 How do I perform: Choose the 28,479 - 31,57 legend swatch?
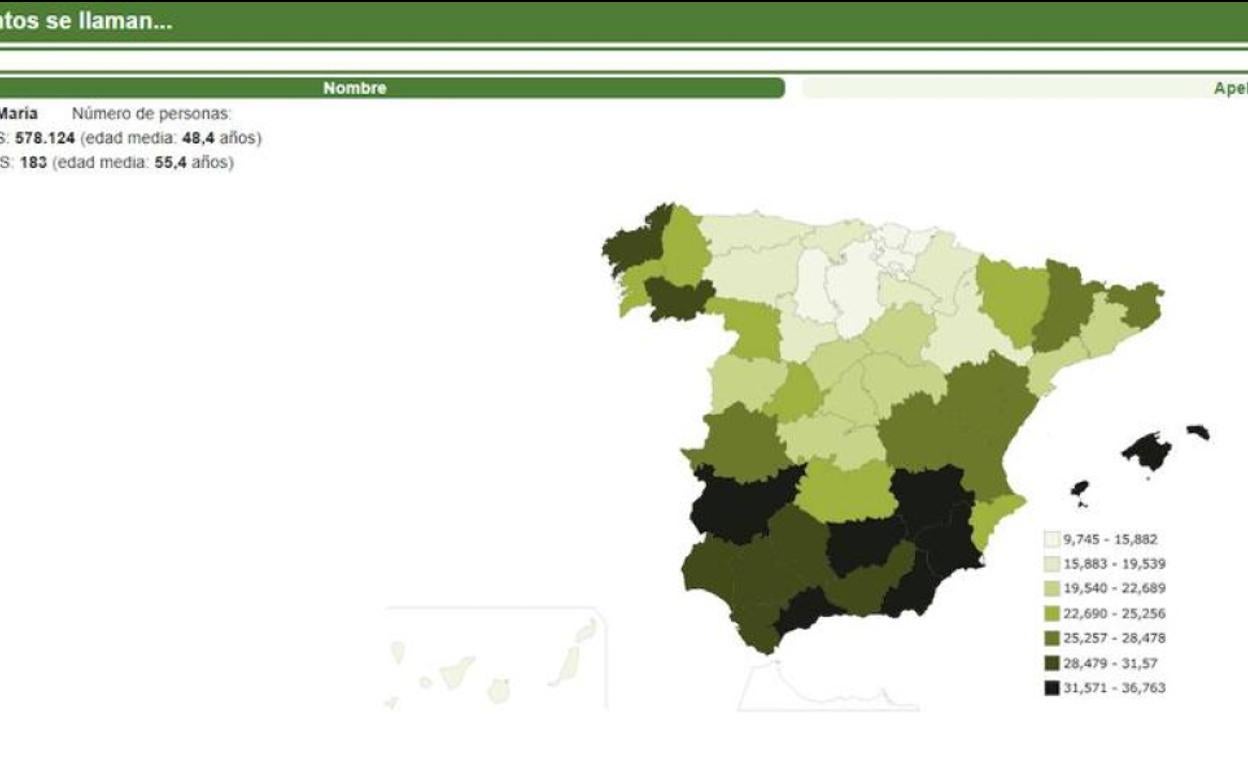[x=1051, y=663]
